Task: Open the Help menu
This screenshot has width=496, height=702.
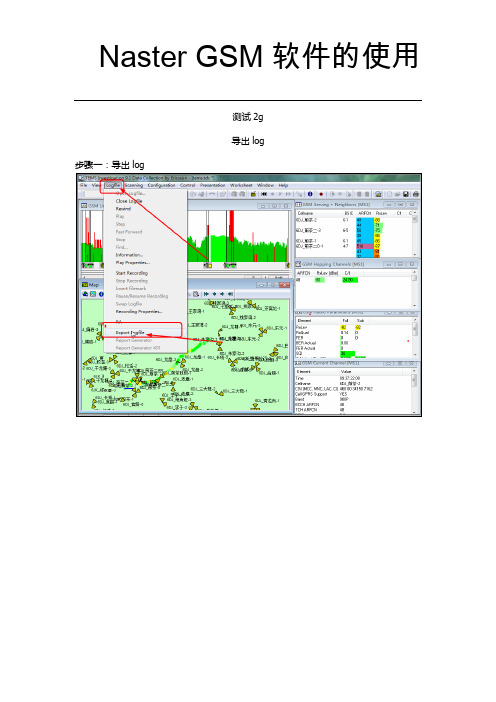Action: pos(283,185)
